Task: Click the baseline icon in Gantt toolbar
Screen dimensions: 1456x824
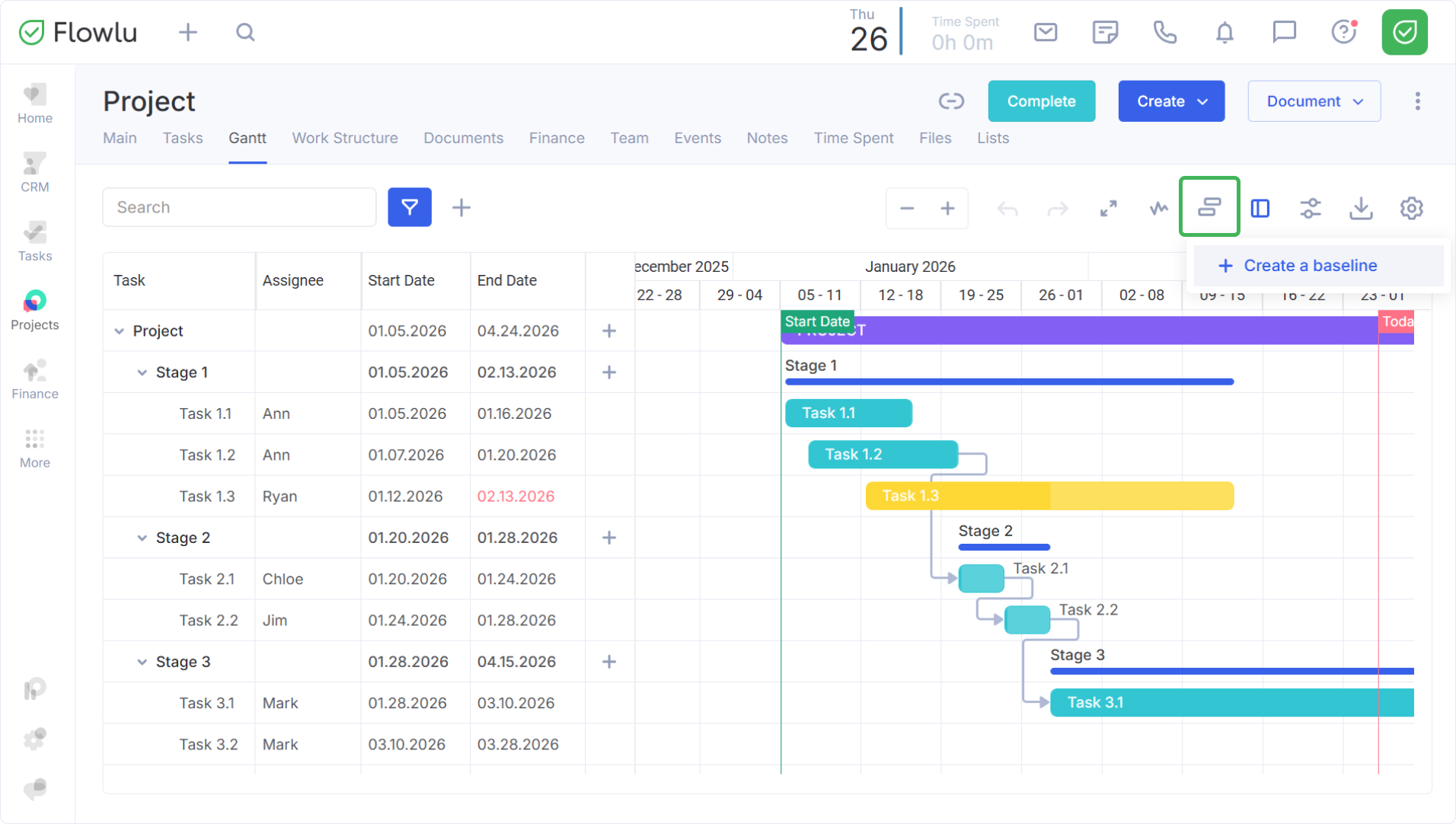Action: pos(1209,207)
